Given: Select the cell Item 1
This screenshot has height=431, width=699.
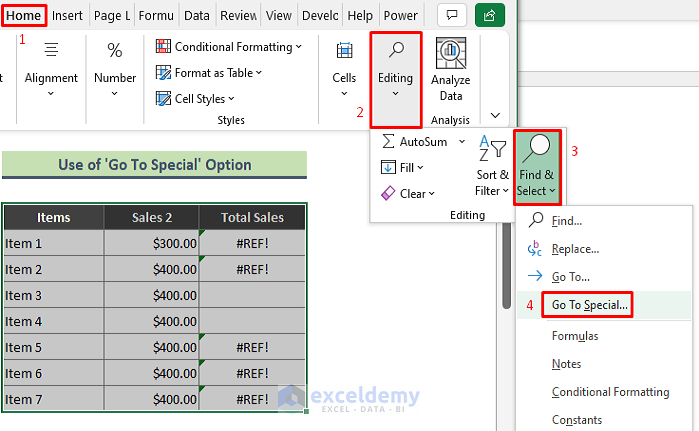Looking at the screenshot, I should [x=53, y=243].
